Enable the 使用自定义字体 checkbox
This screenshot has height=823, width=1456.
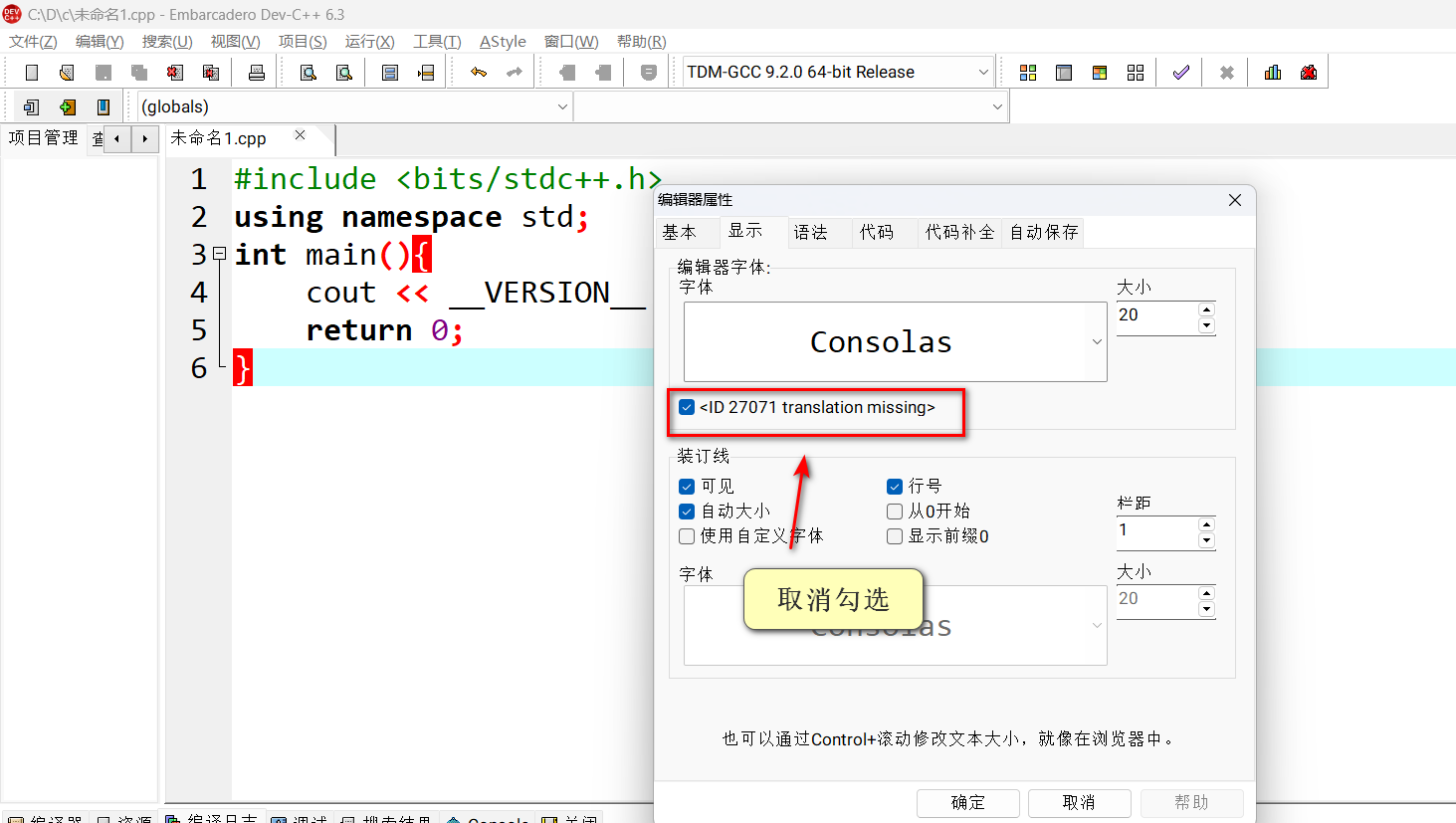[x=687, y=536]
